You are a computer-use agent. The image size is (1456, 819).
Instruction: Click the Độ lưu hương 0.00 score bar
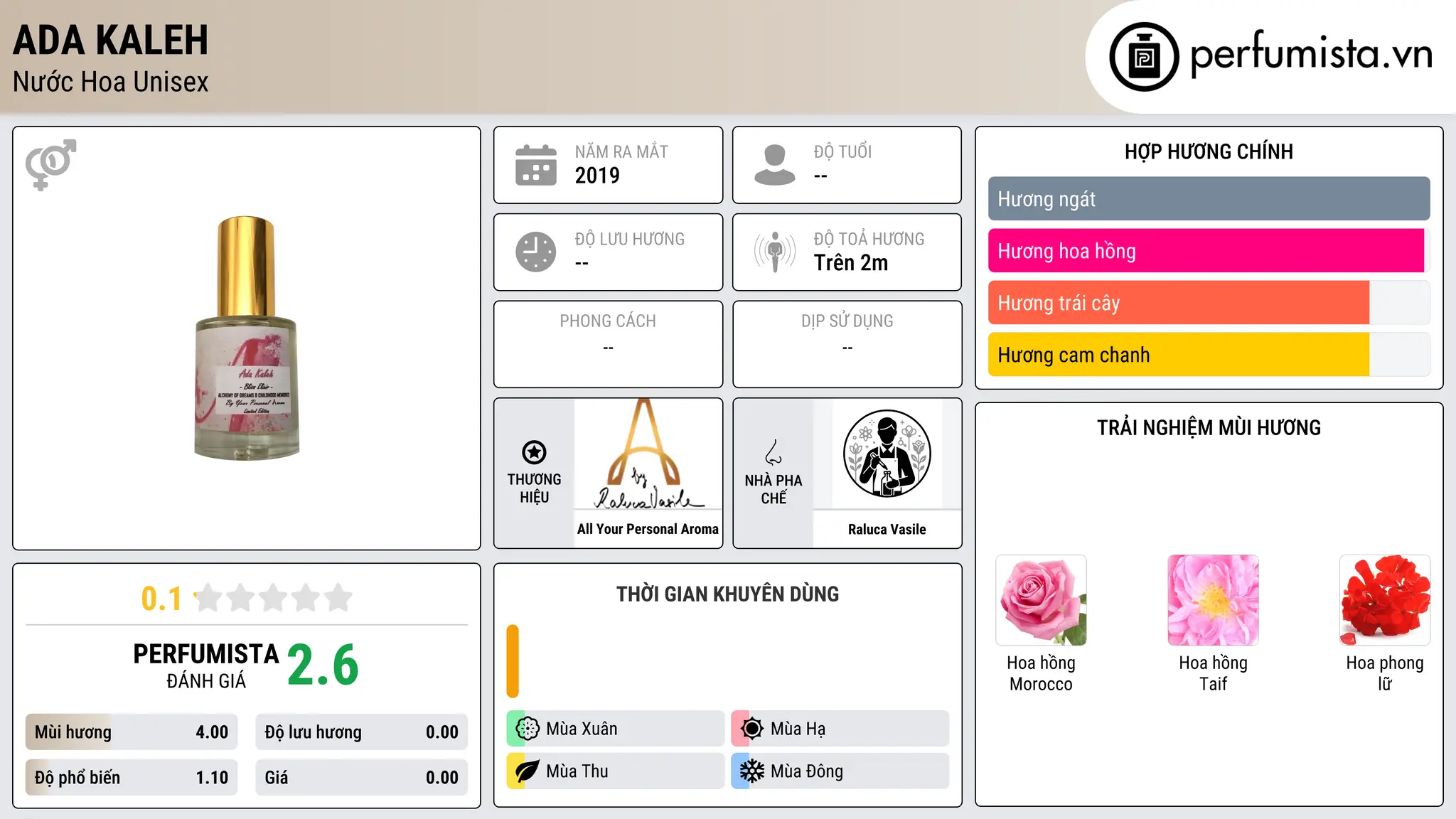(361, 732)
